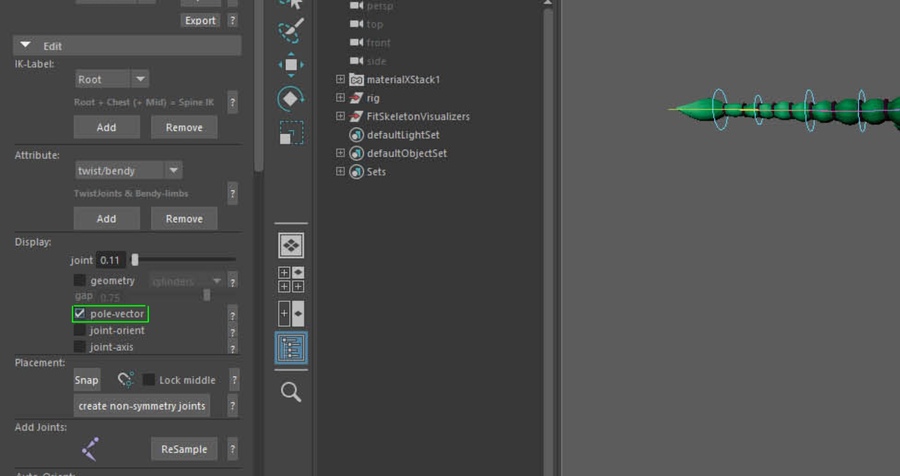Click Add under IK-Label
The width and height of the screenshot is (900, 476).
point(106,127)
